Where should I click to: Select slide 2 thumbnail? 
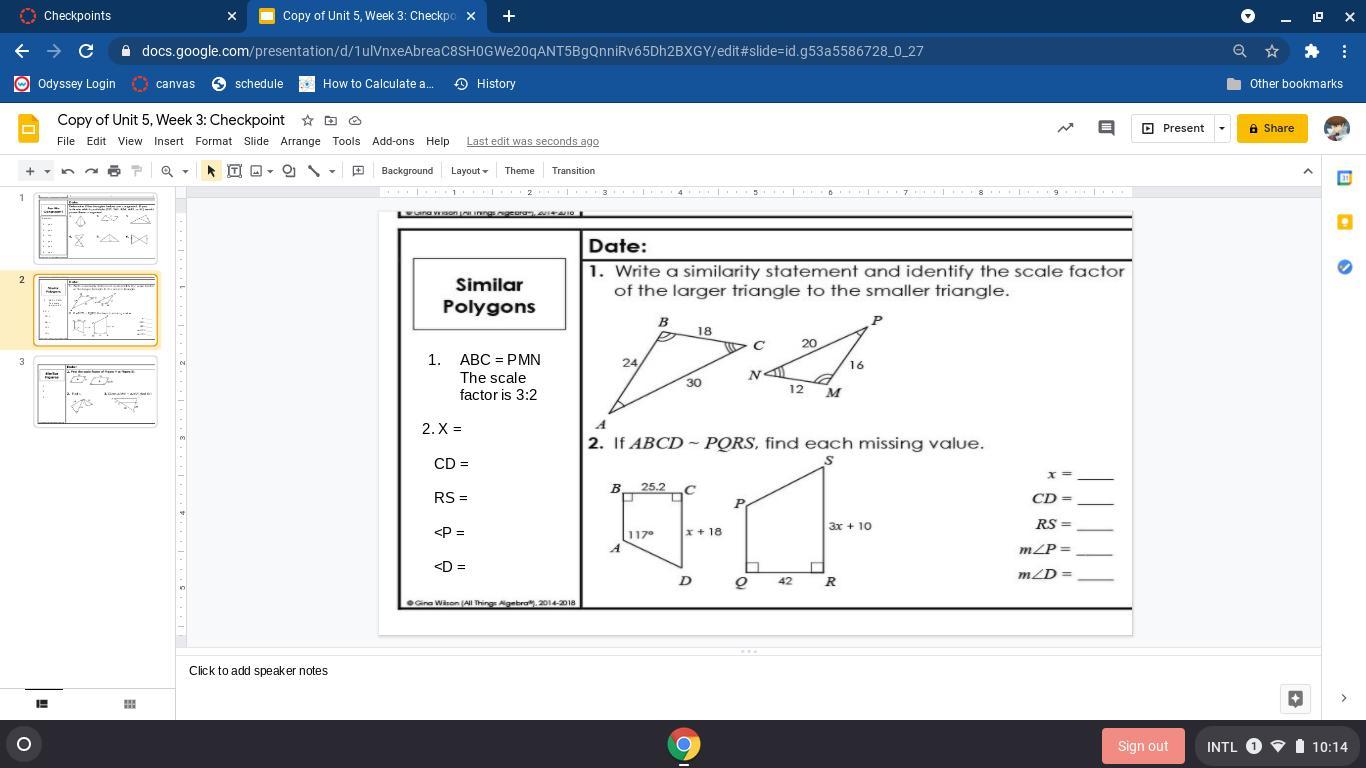(x=96, y=310)
